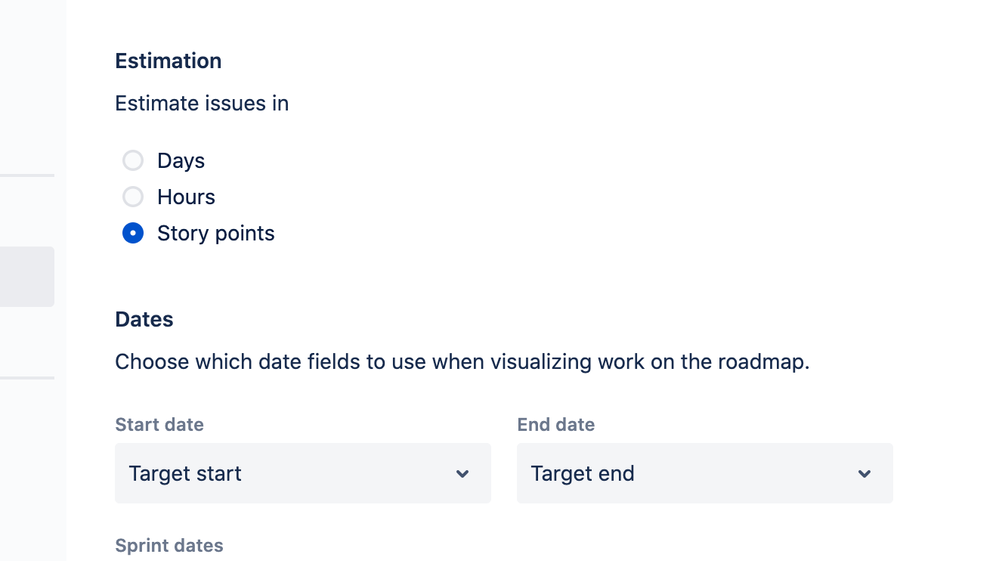Viewport: 999px width, 561px height.
Task: Open the End date dropdown
Action: tap(704, 473)
